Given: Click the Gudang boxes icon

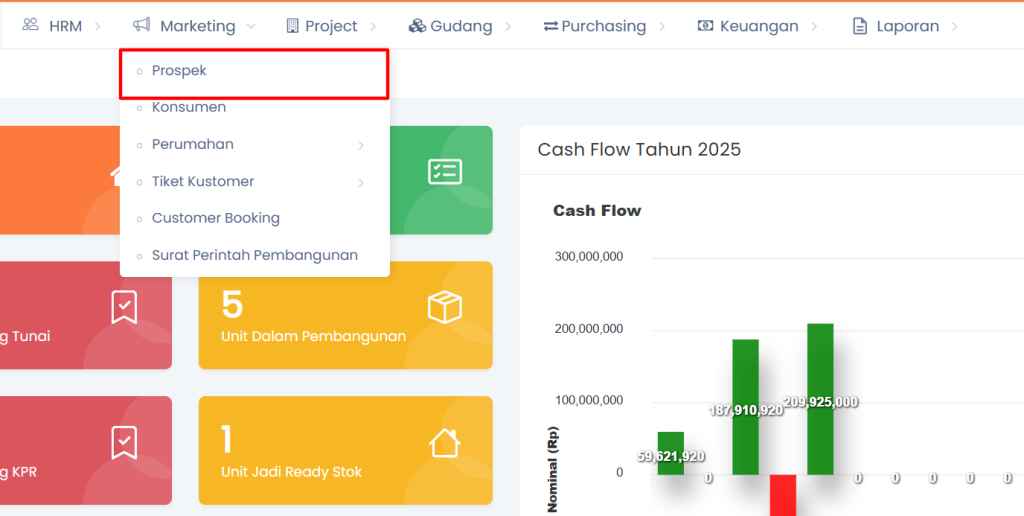Looking at the screenshot, I should 417,26.
